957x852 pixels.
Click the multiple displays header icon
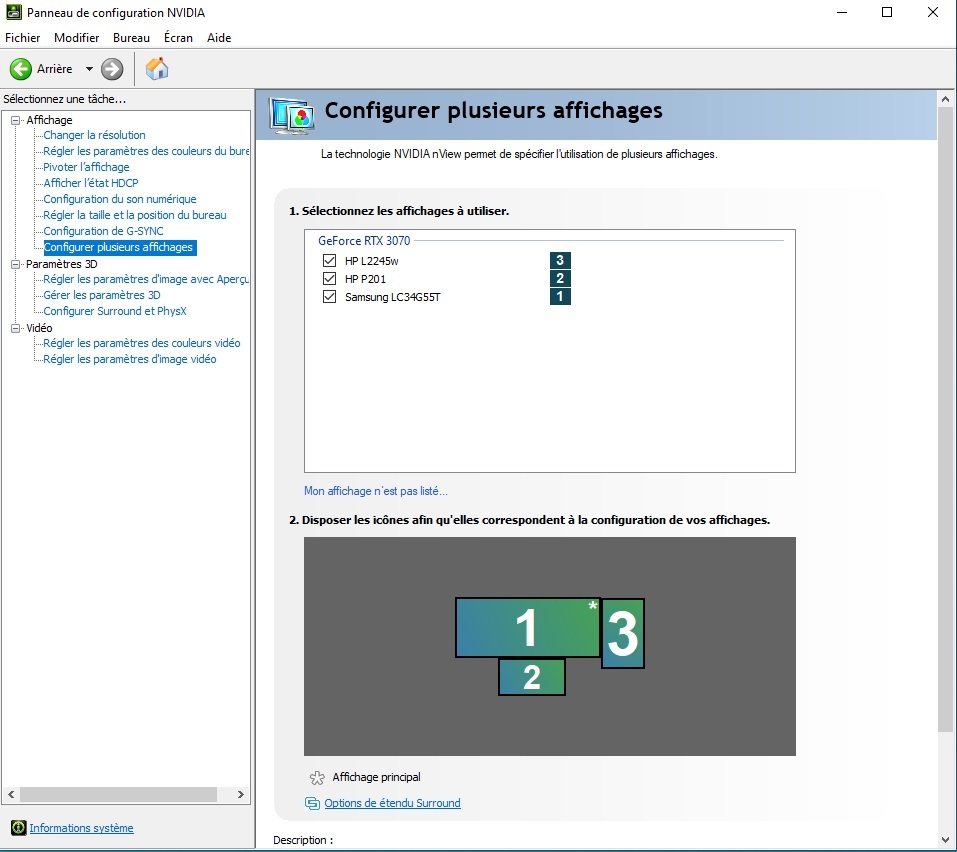[292, 115]
